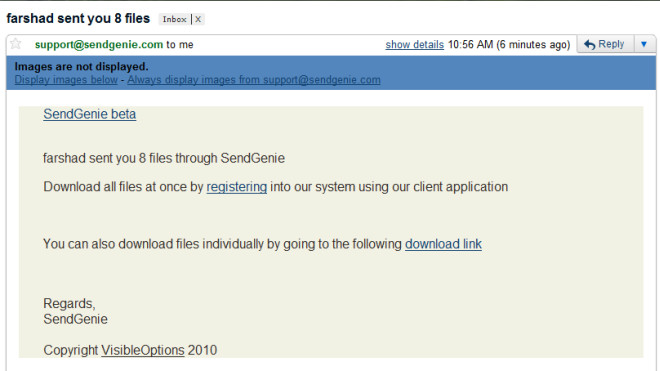Open the SendGenie beta link
660x371 pixels.
click(x=90, y=114)
